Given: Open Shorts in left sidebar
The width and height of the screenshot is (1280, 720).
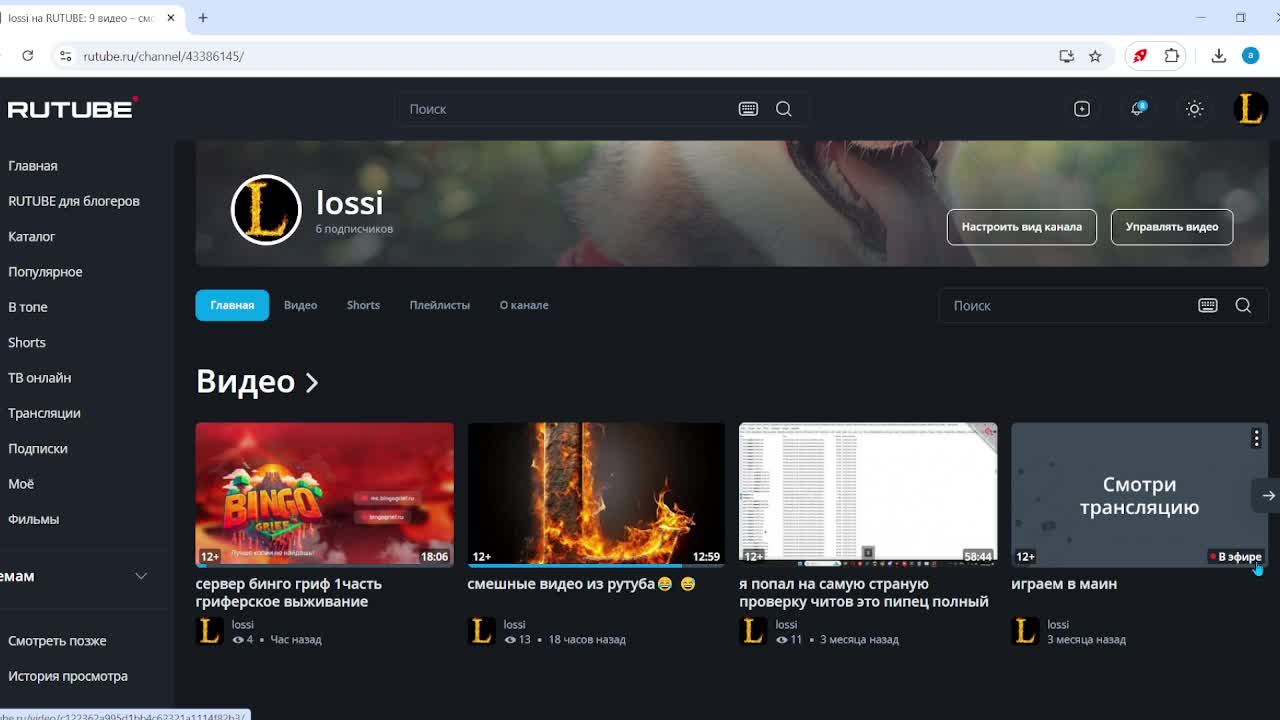Looking at the screenshot, I should tap(27, 343).
